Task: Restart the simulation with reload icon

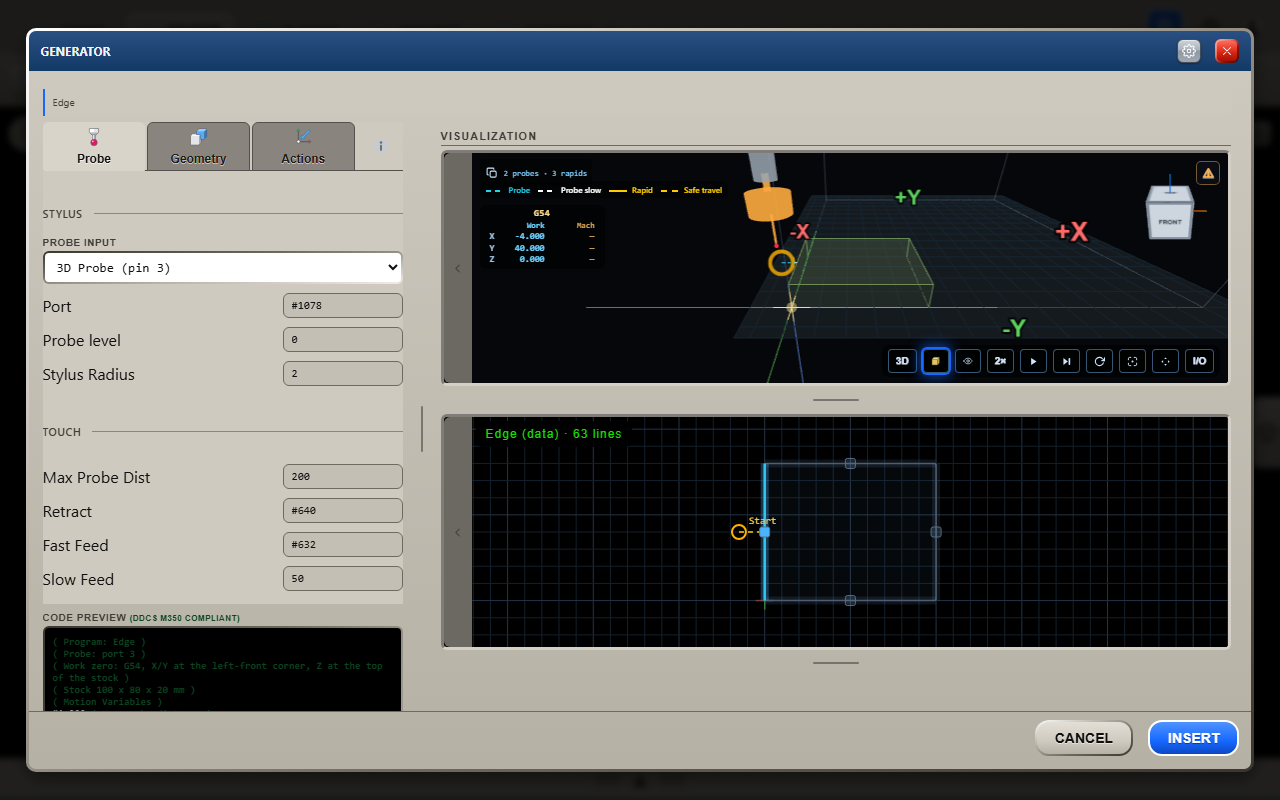Action: [x=1099, y=361]
